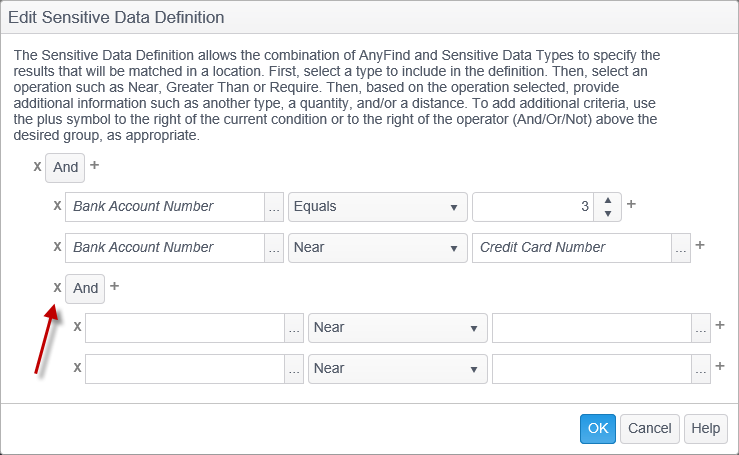Delete the Bank Account Number Near row
Screen dimensions: 739x455
click(57, 247)
